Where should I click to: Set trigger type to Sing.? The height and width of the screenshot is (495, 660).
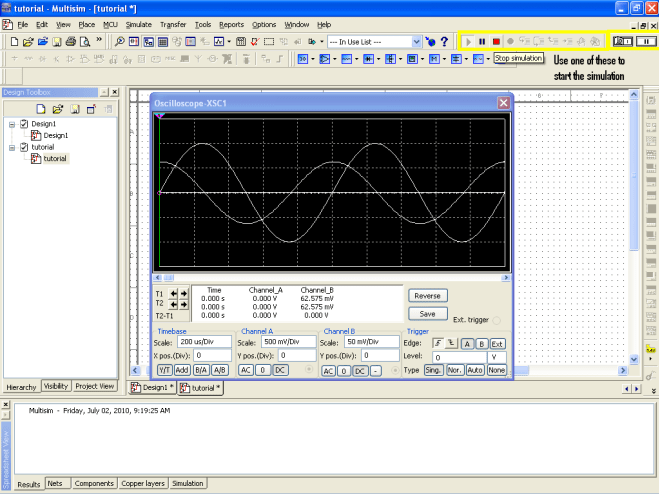[x=433, y=370]
